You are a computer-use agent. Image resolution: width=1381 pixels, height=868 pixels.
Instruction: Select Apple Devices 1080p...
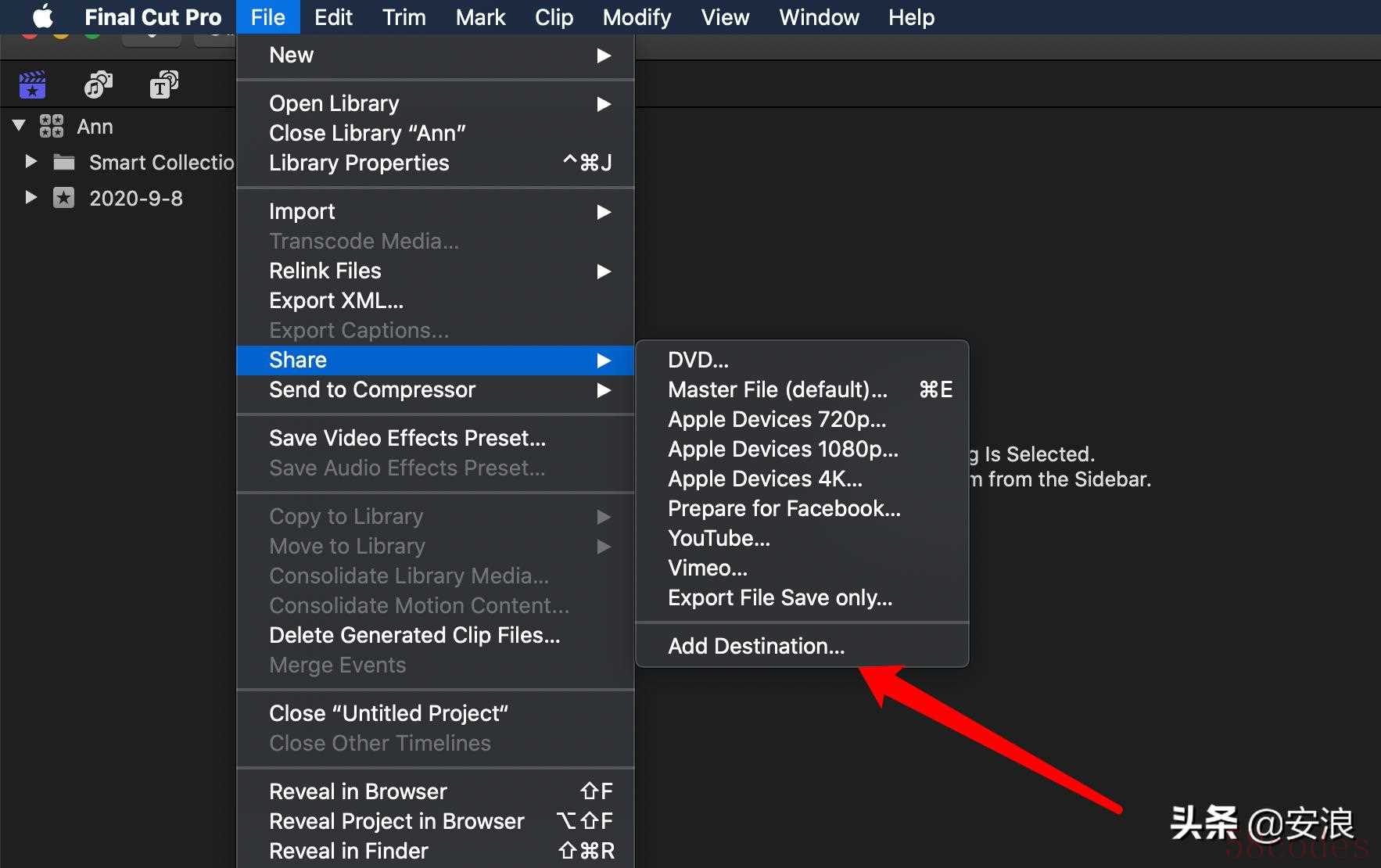click(x=802, y=450)
